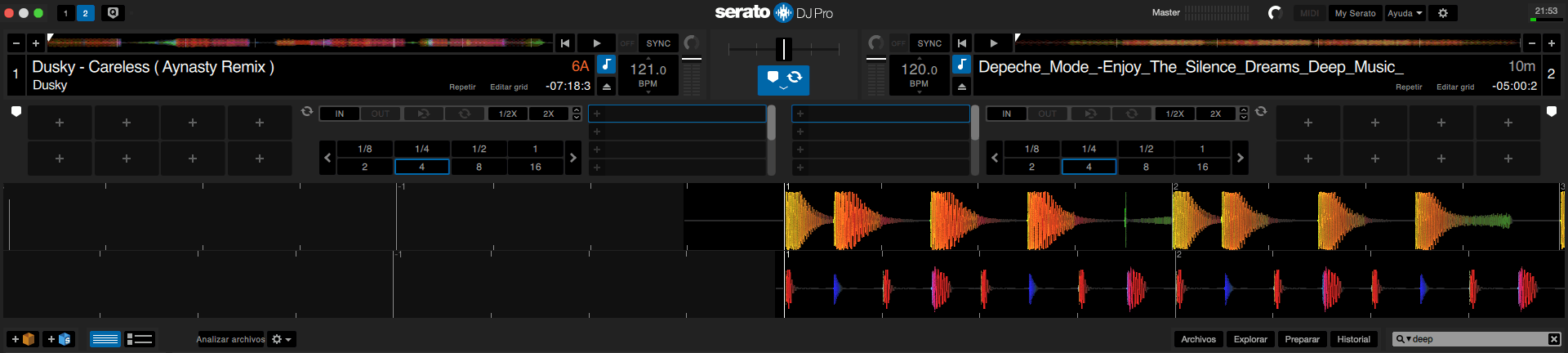1568x353 pixels.
Task: Add new crate with orange box icon
Action: (23, 339)
